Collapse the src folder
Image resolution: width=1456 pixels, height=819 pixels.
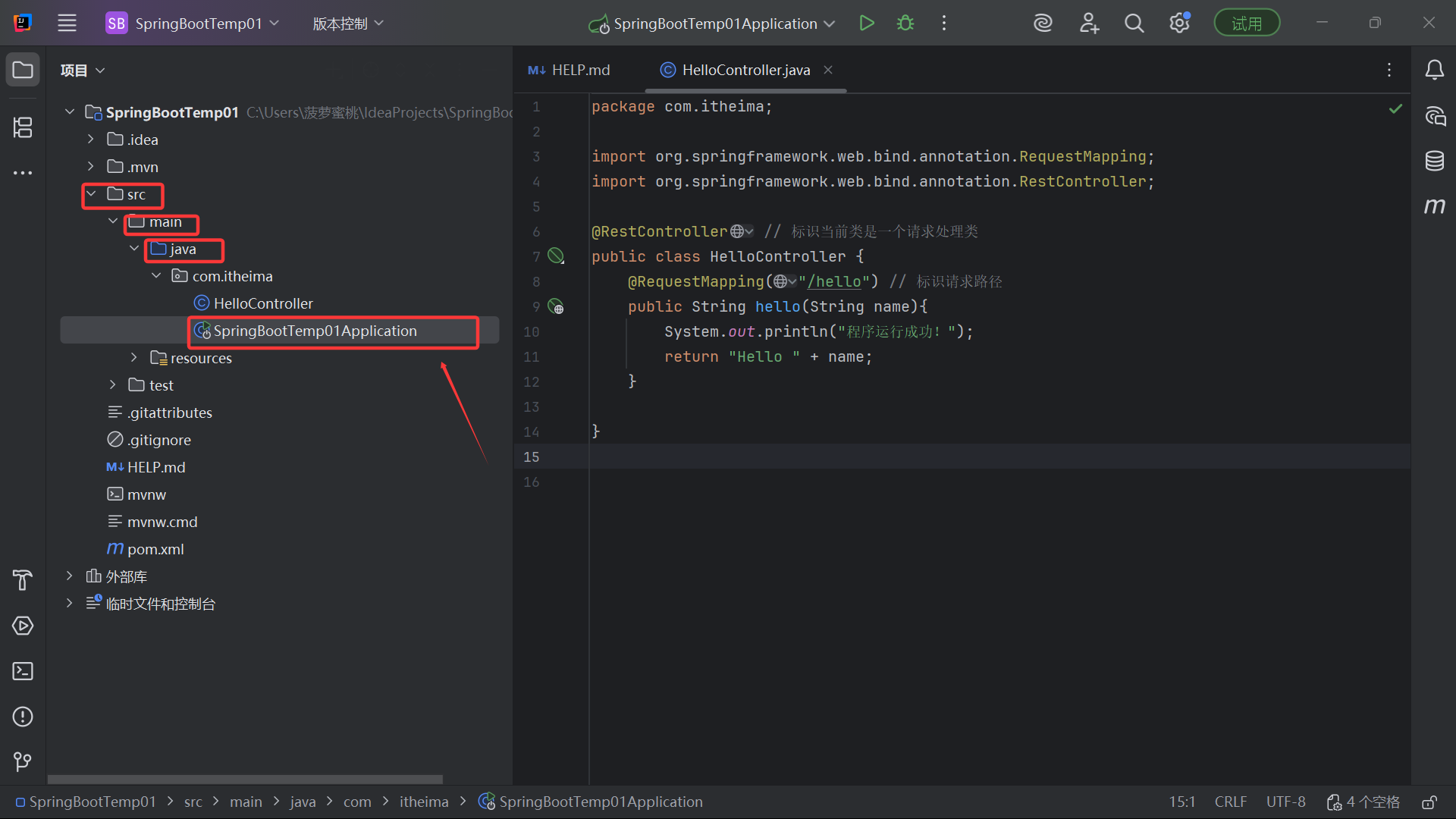click(91, 194)
